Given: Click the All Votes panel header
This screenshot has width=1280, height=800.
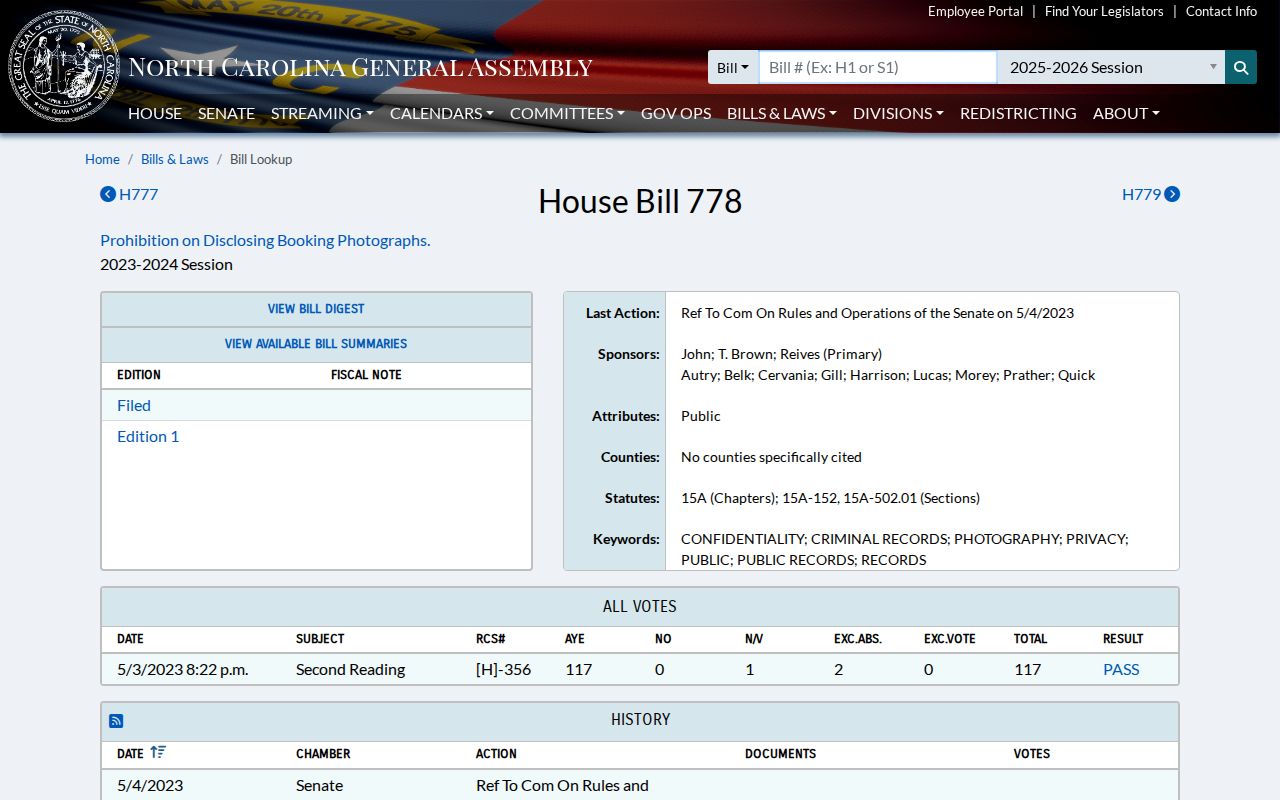Looking at the screenshot, I should coord(640,607).
